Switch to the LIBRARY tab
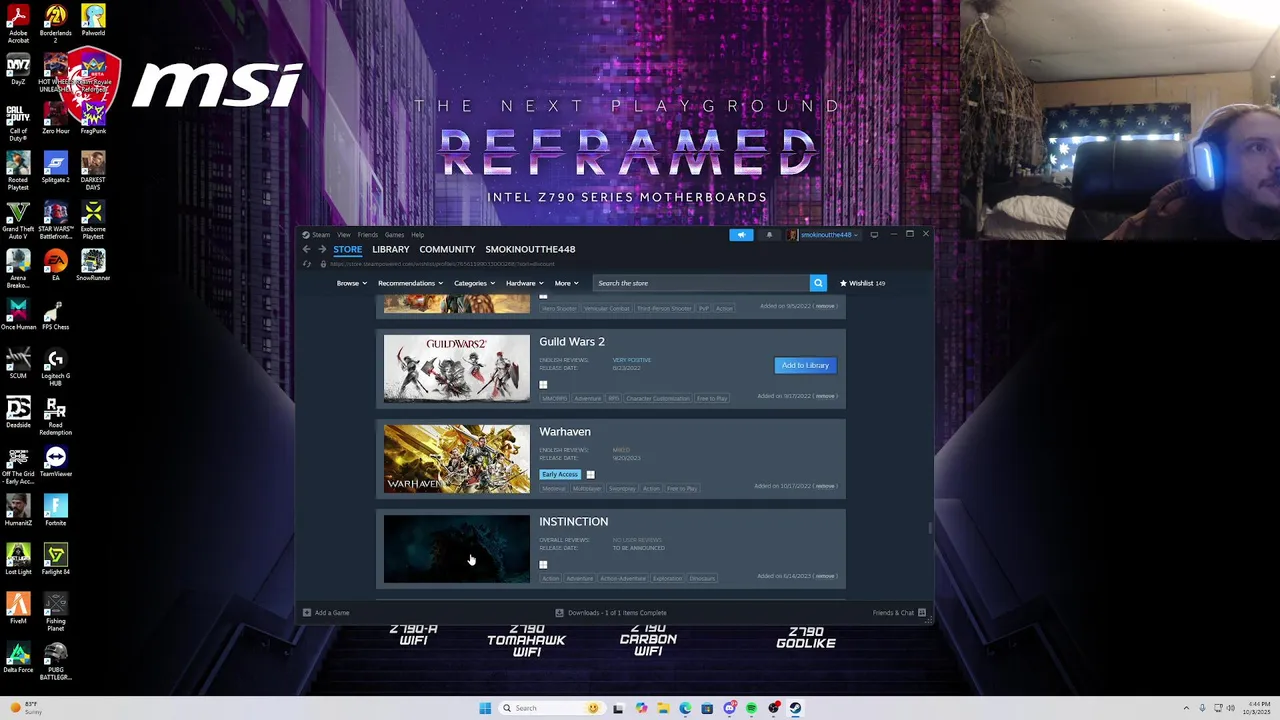 390,249
